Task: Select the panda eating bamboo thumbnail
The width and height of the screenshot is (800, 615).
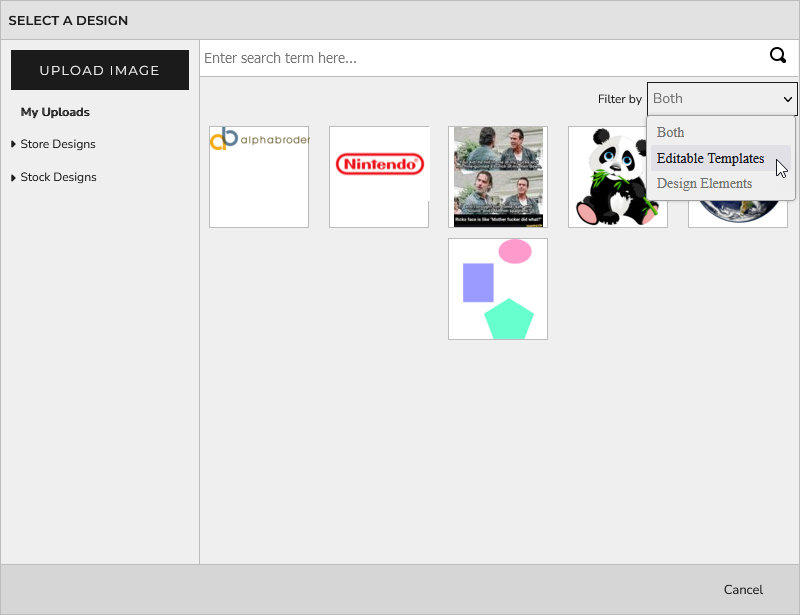Action: tap(617, 177)
